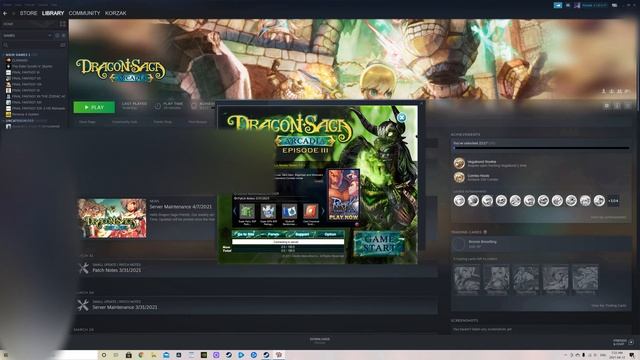Select FINAL FANTASY THE ZODIAC AGE entry
The image size is (640, 360).
(38, 96)
